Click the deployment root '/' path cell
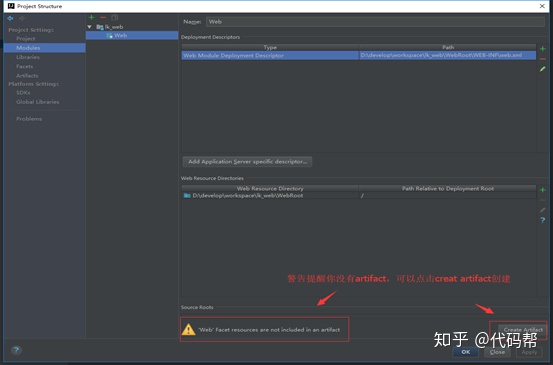The height and width of the screenshot is (365, 553). (x=447, y=195)
